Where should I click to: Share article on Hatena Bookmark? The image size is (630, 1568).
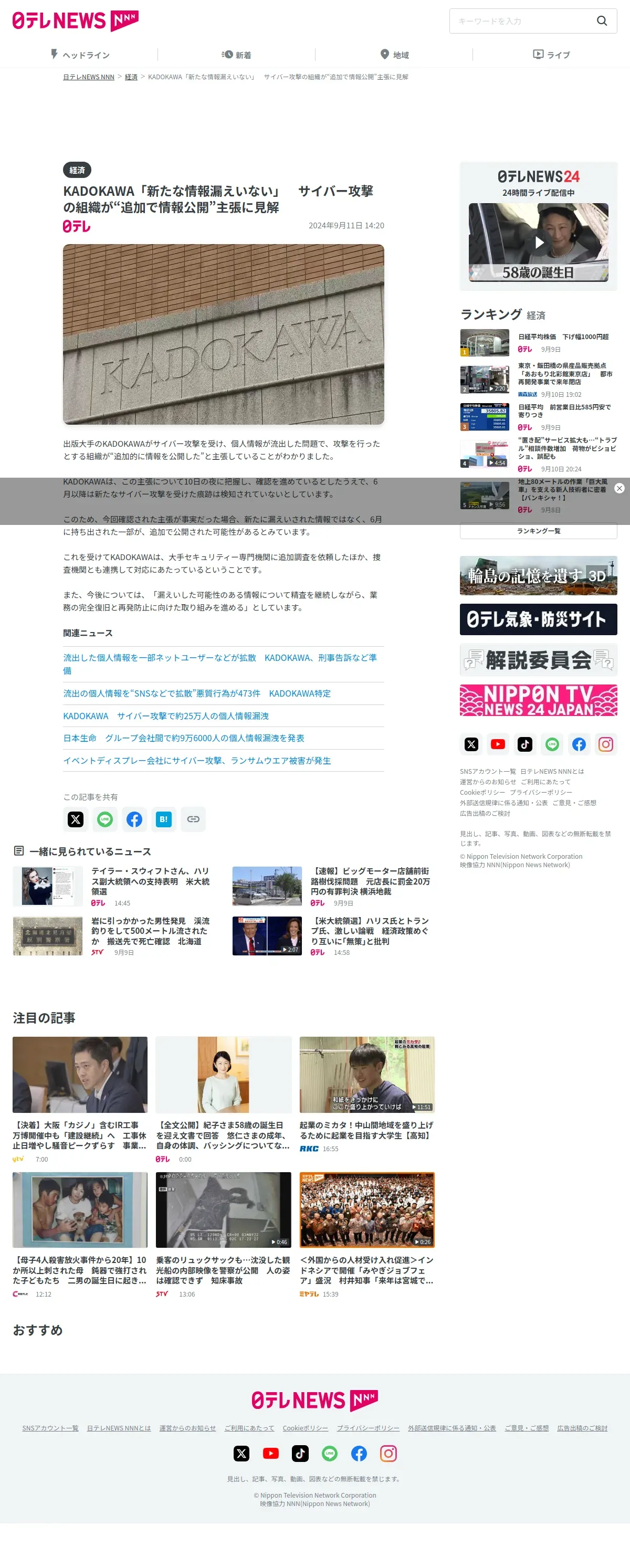click(163, 819)
